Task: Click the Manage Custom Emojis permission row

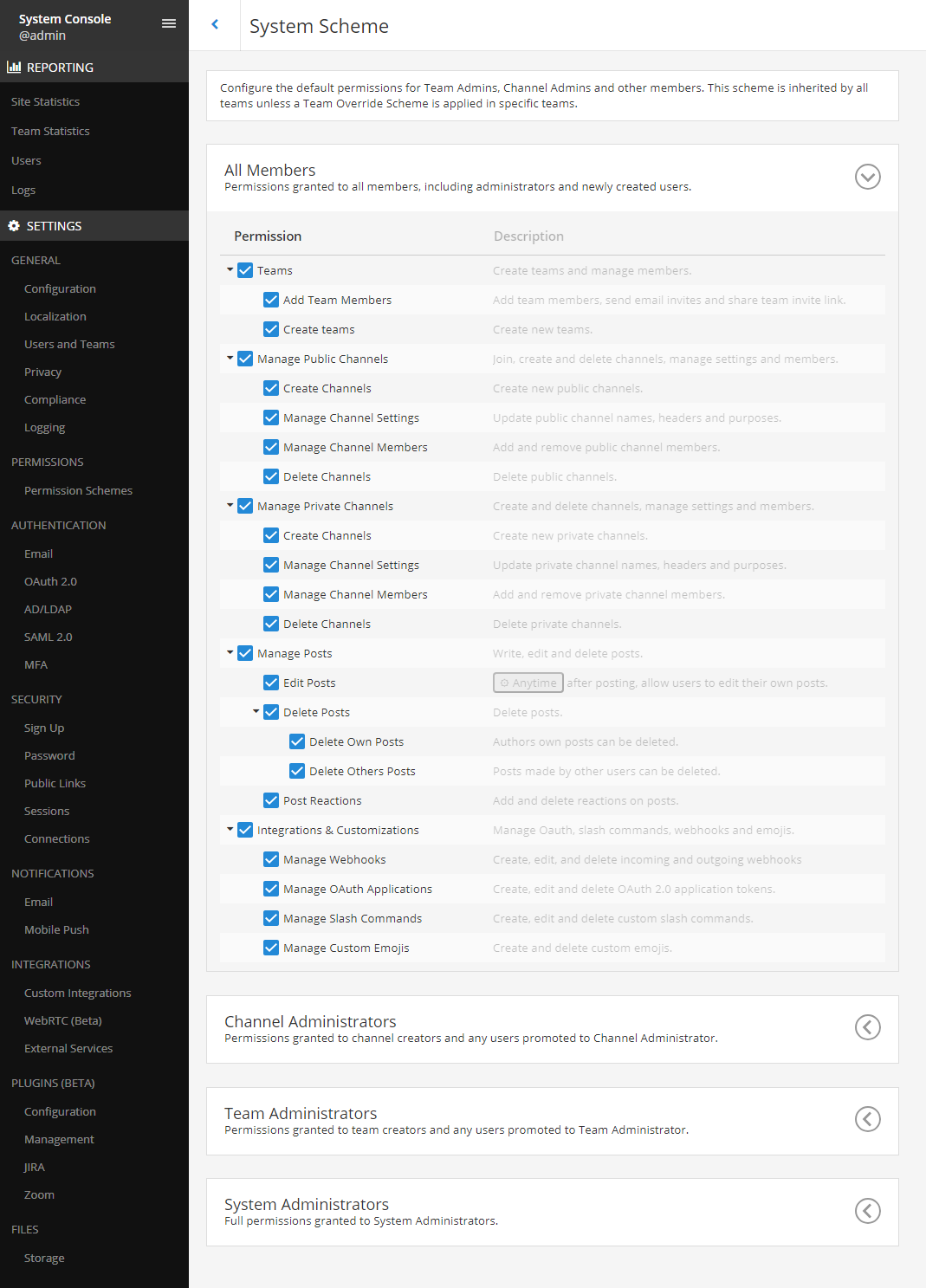Action: [x=346, y=948]
